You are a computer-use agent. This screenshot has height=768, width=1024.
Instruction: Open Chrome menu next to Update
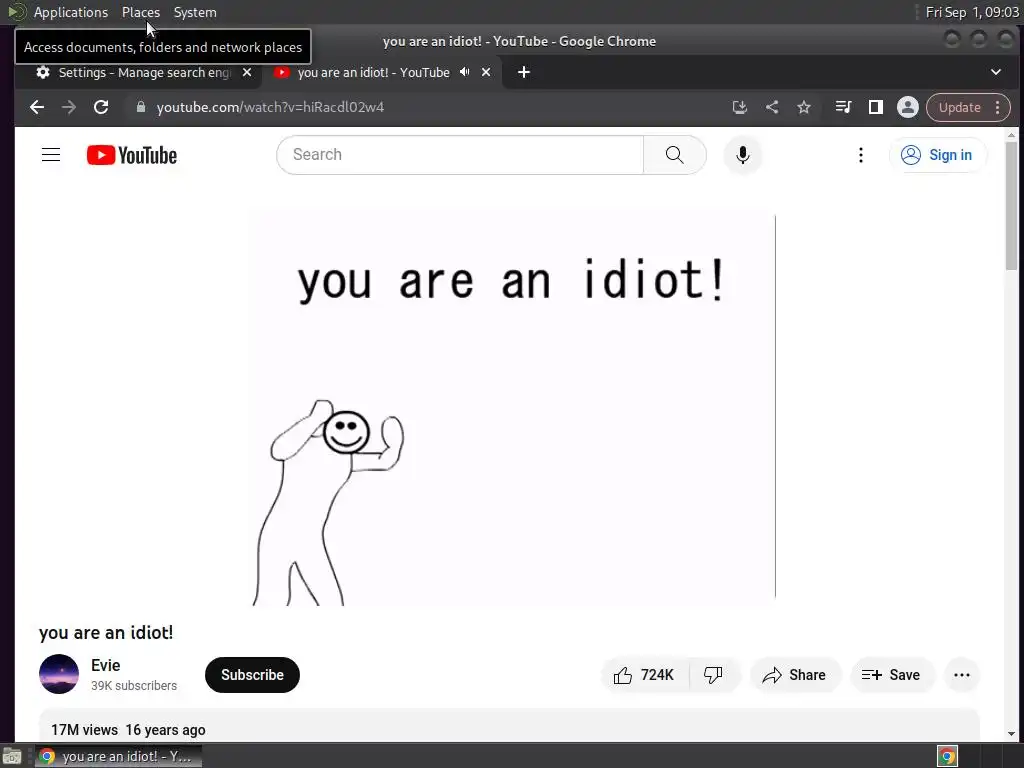(x=997, y=107)
